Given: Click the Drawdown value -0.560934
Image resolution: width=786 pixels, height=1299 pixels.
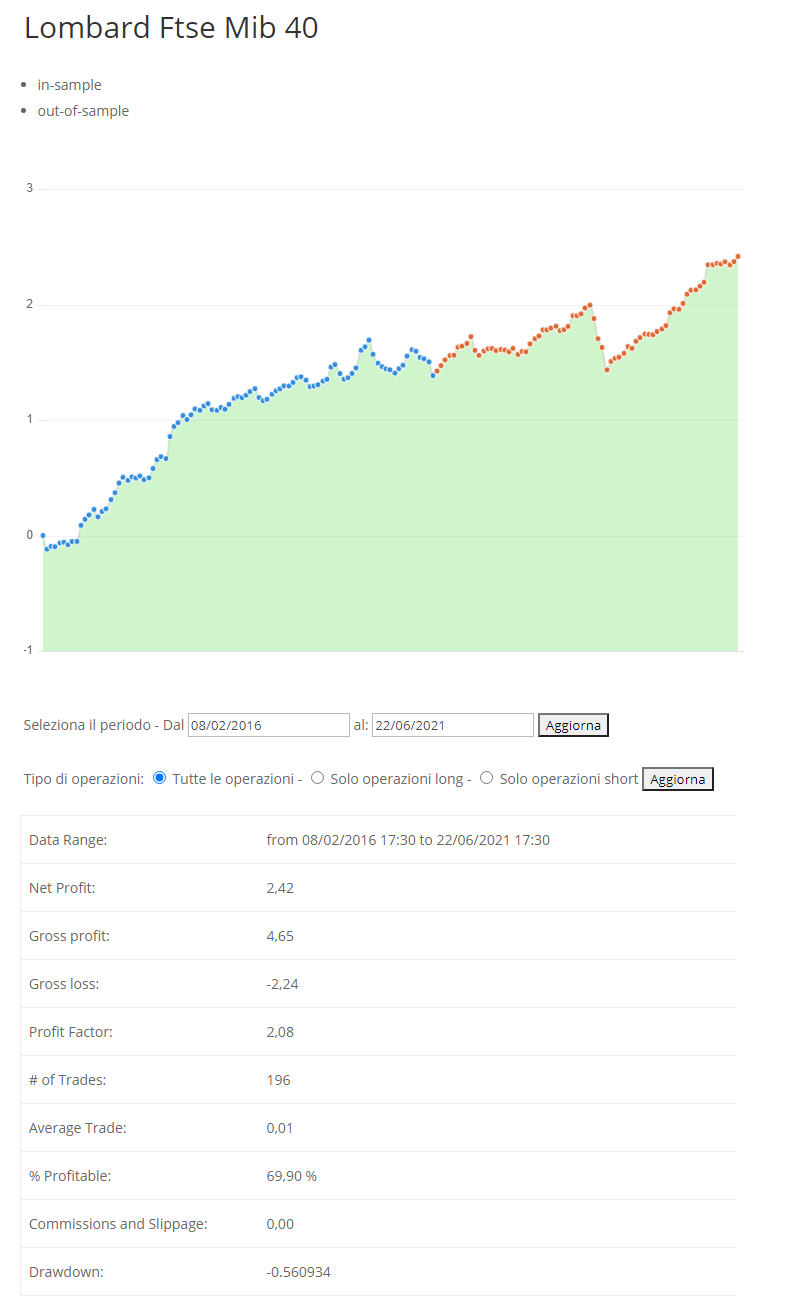Looking at the screenshot, I should pos(298,1272).
